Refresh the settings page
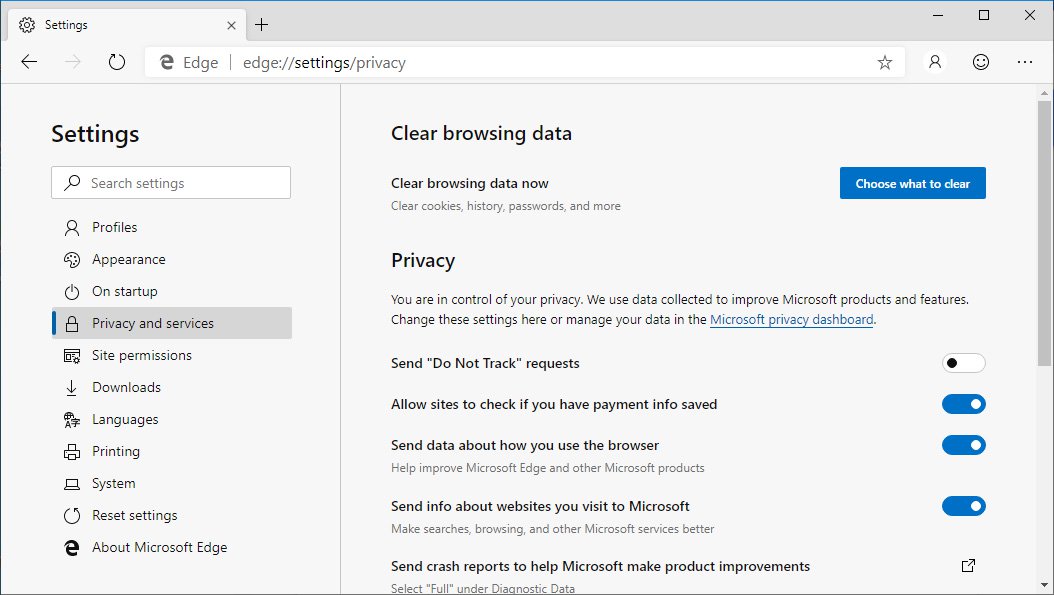This screenshot has width=1054, height=595. tap(117, 63)
